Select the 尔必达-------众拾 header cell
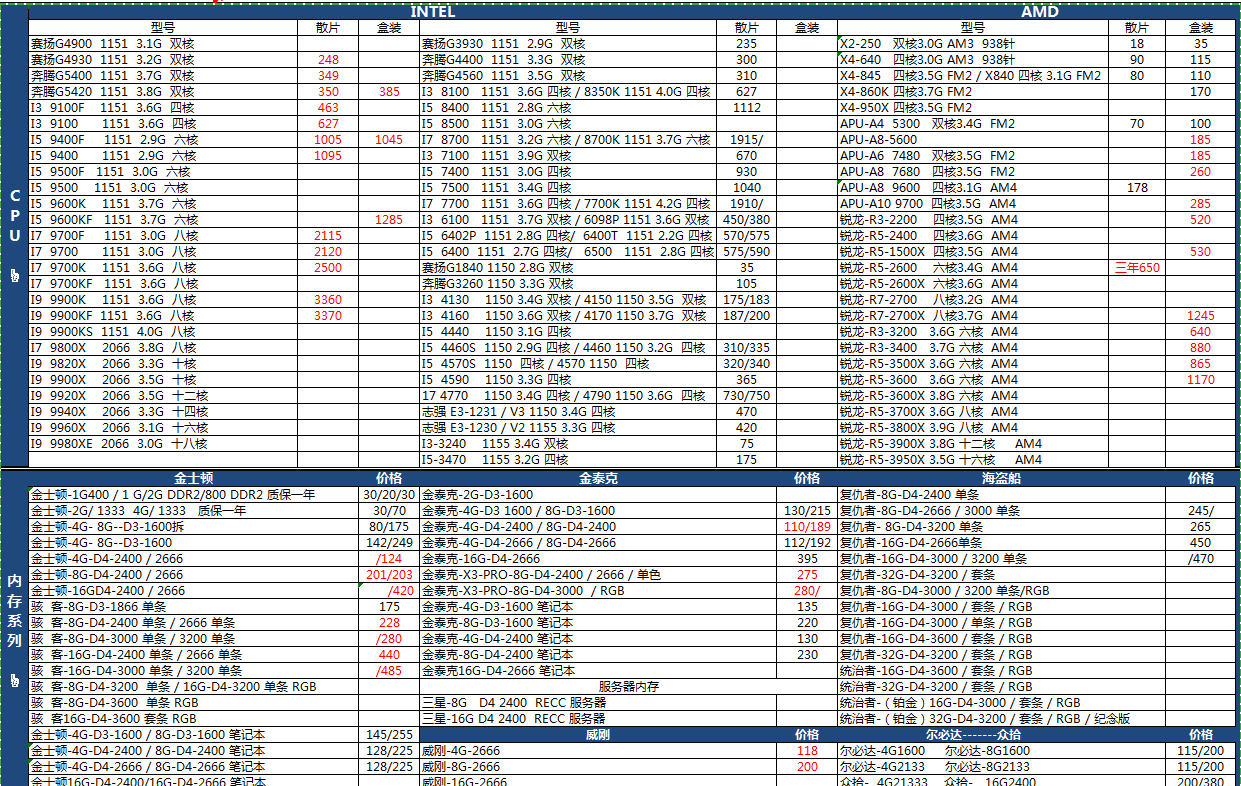Viewport: 1241px width, 786px height. coord(1000,734)
